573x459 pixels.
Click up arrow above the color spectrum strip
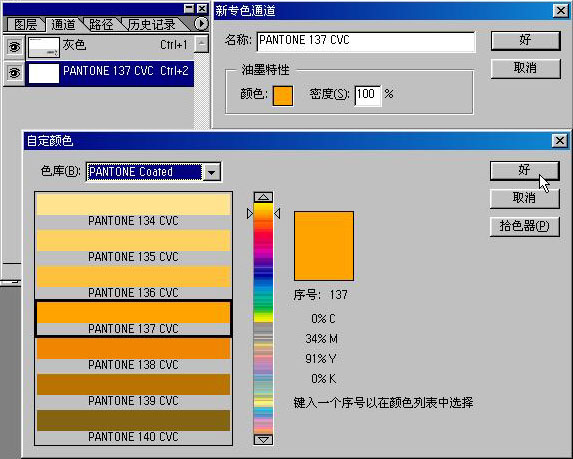click(x=263, y=197)
